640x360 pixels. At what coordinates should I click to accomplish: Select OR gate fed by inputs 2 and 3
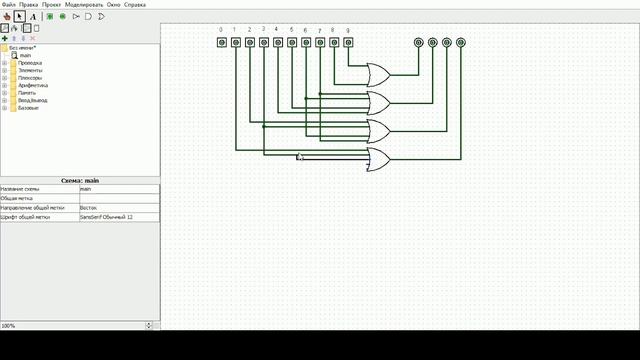378,131
